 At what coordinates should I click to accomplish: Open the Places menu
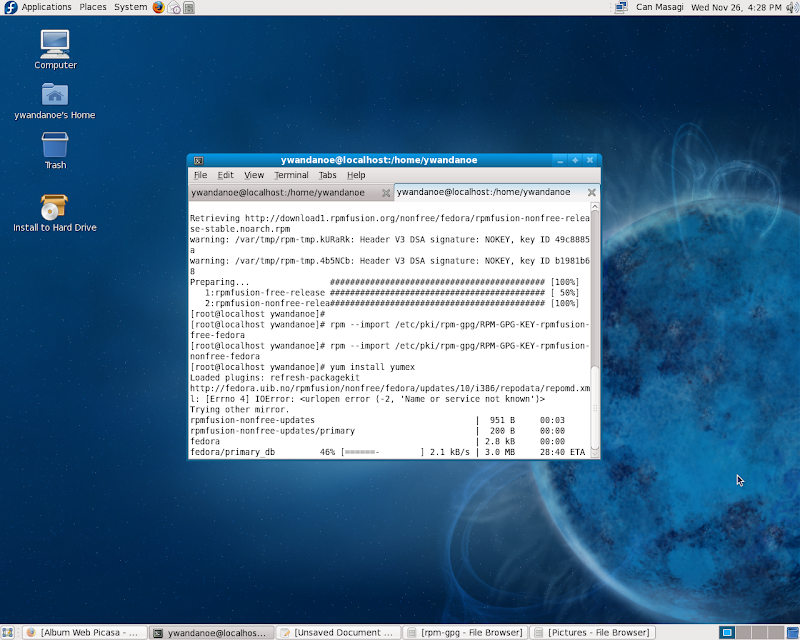[93, 7]
